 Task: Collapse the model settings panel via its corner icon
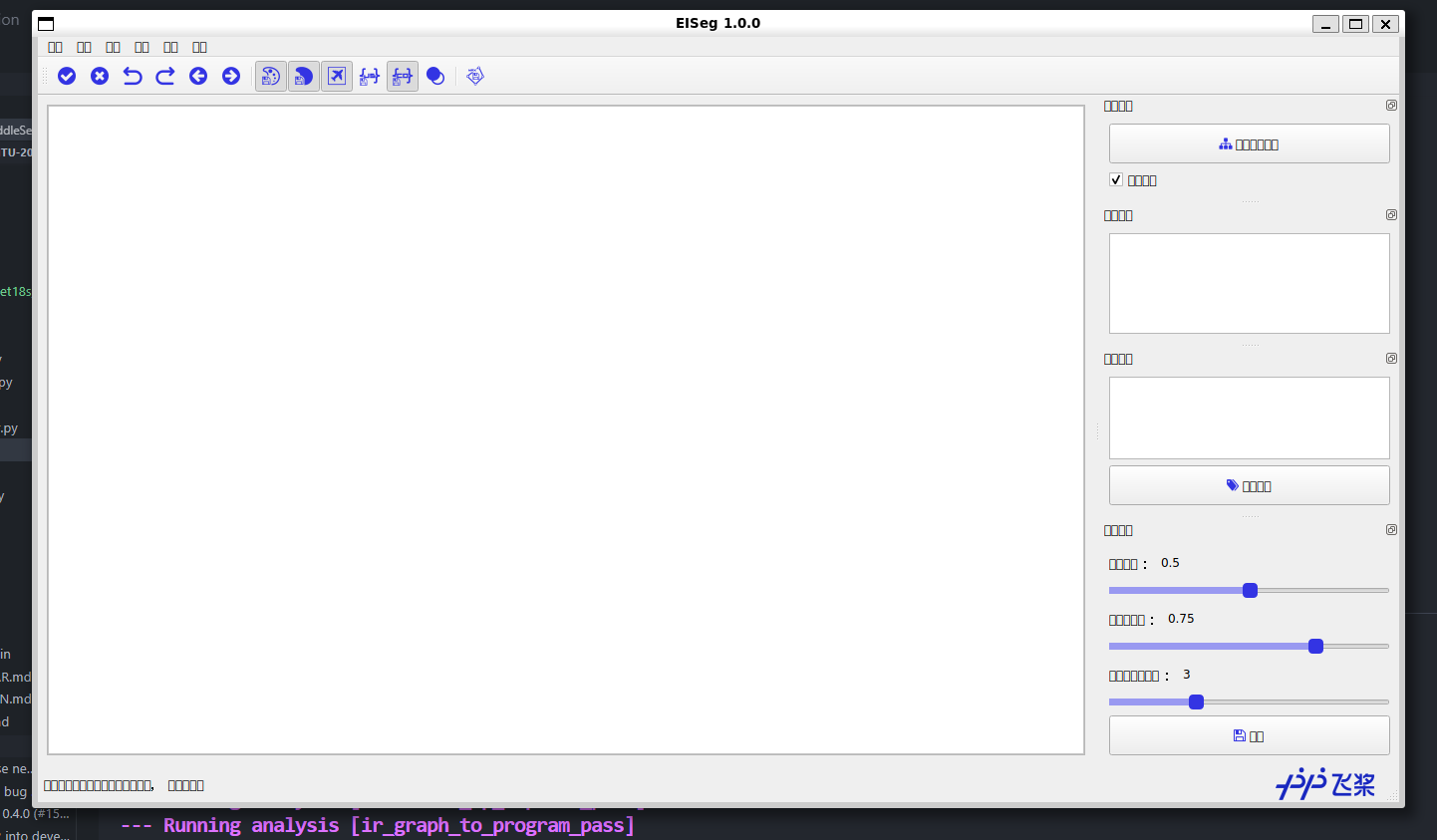(1391, 105)
